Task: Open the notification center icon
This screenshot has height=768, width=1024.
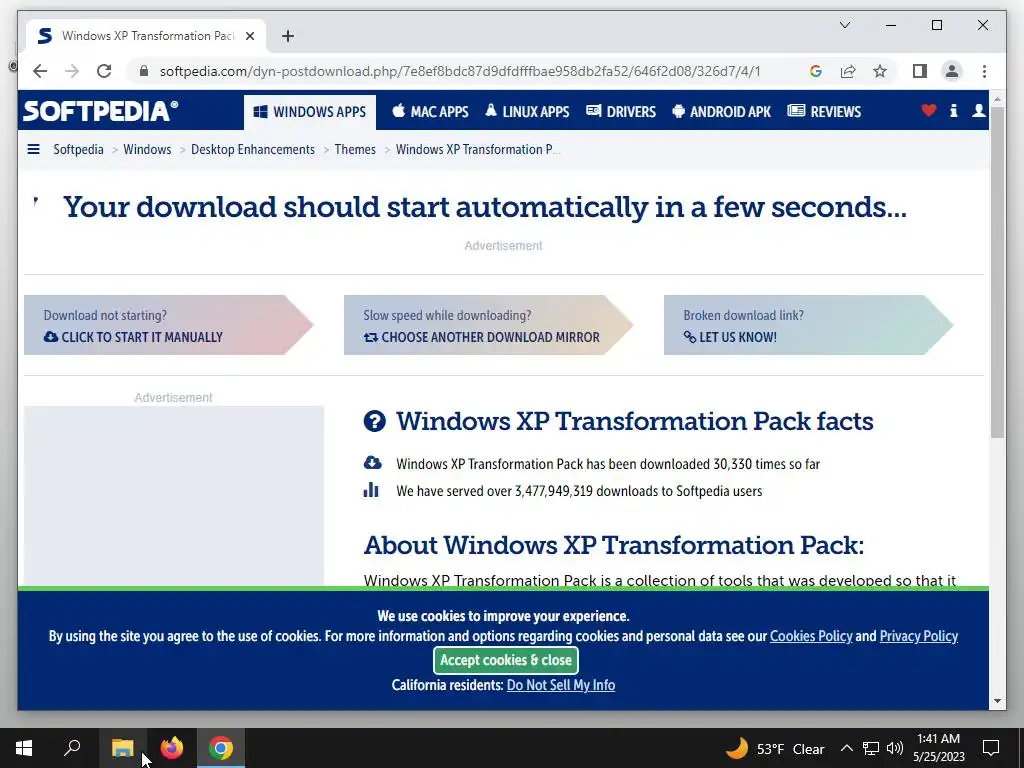Action: [991, 748]
